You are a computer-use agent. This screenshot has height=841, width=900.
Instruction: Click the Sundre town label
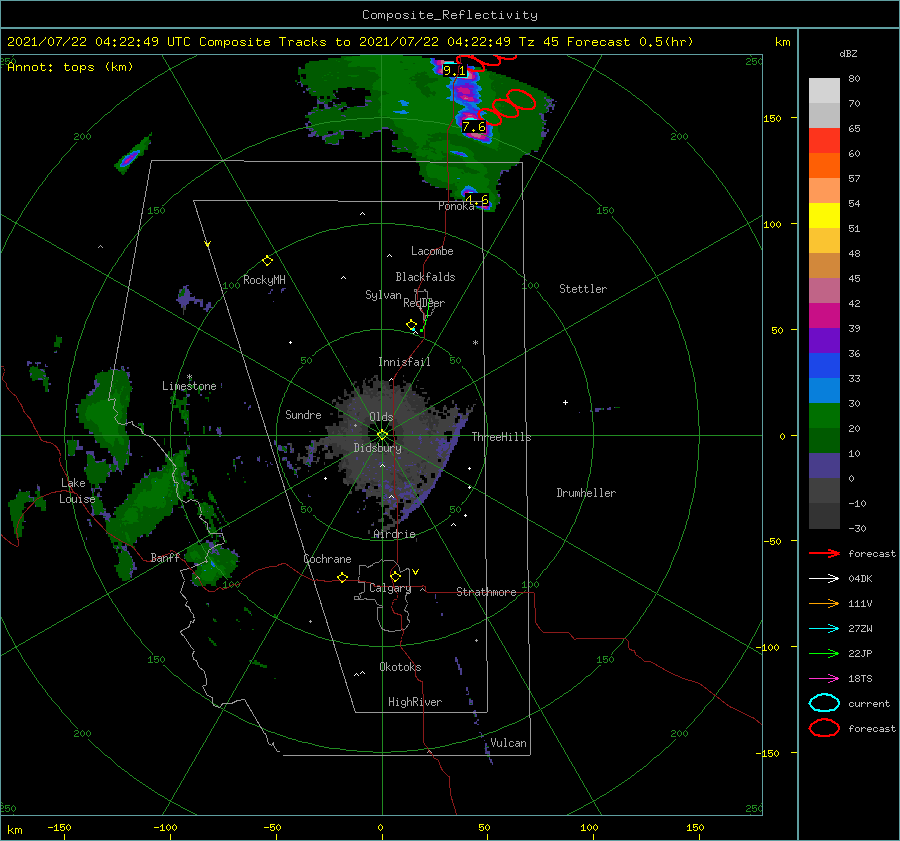click(303, 415)
